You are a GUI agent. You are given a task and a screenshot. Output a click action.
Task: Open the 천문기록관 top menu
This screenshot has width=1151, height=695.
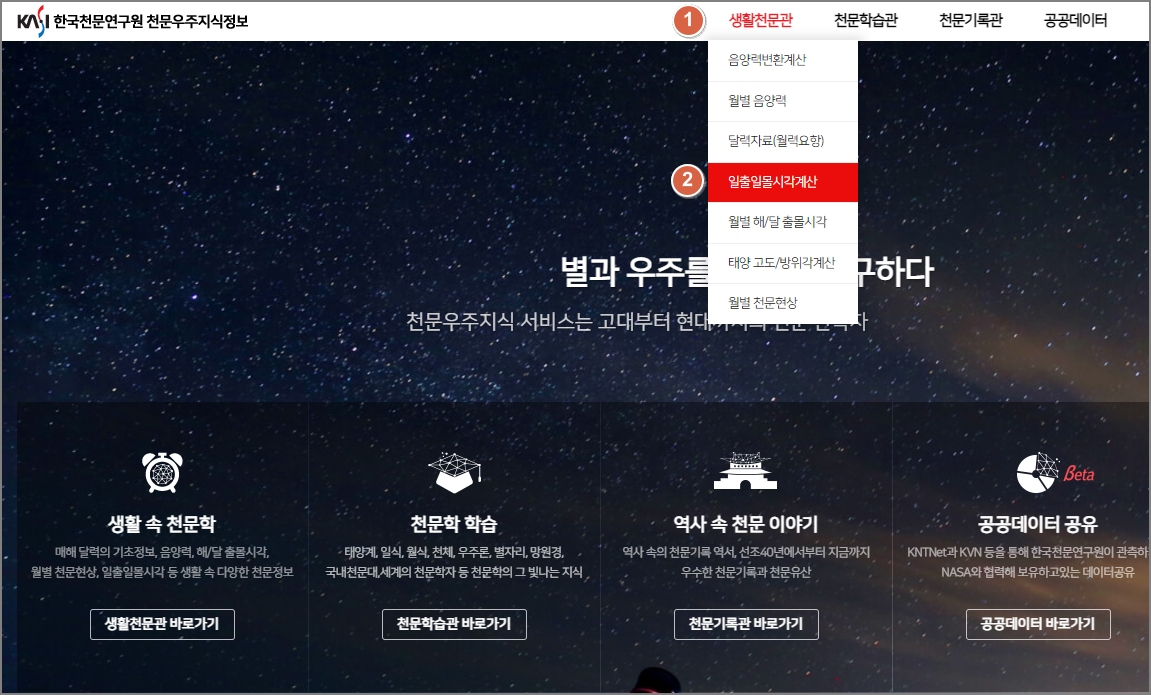970,20
